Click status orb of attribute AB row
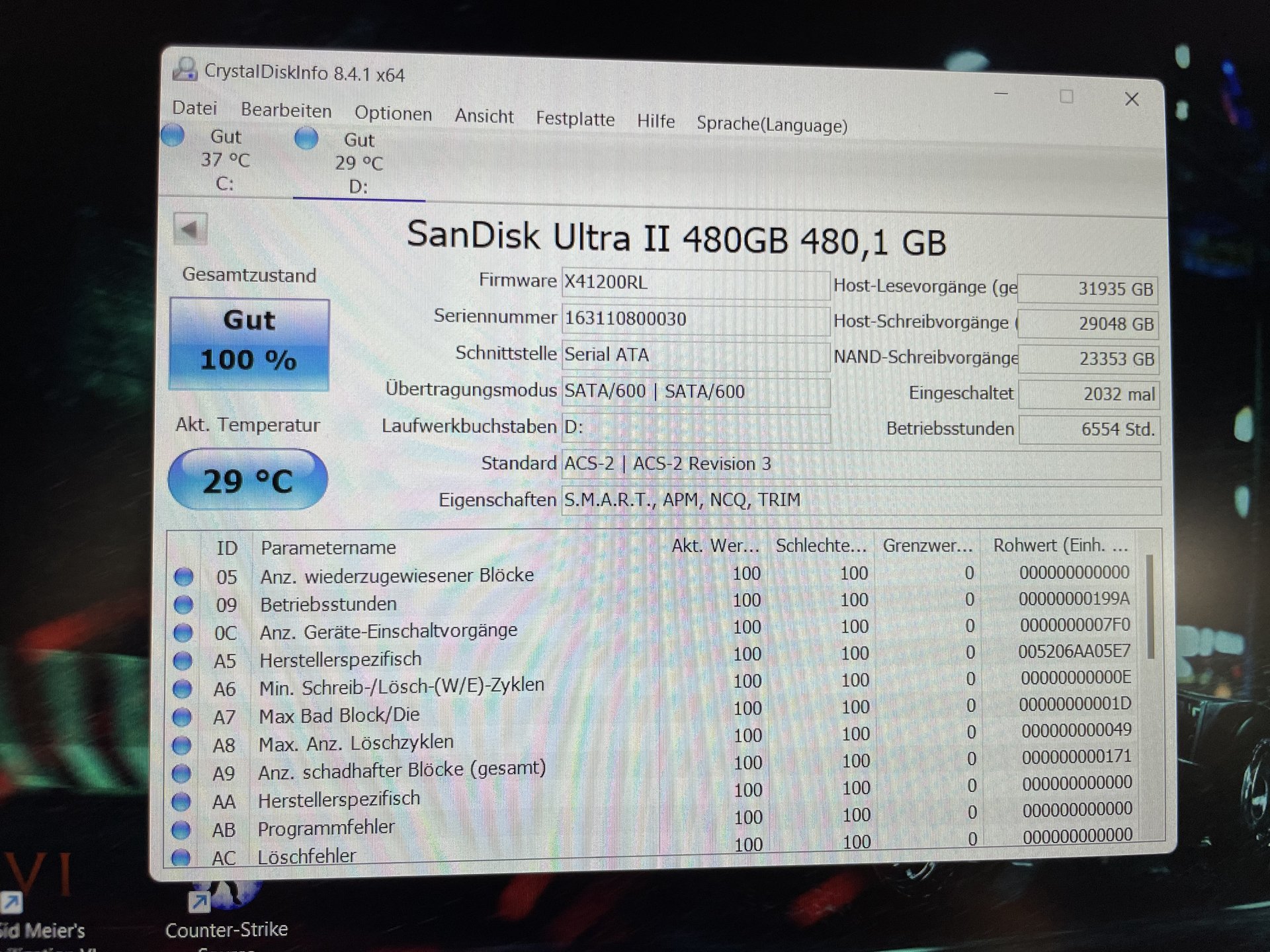 point(181,829)
